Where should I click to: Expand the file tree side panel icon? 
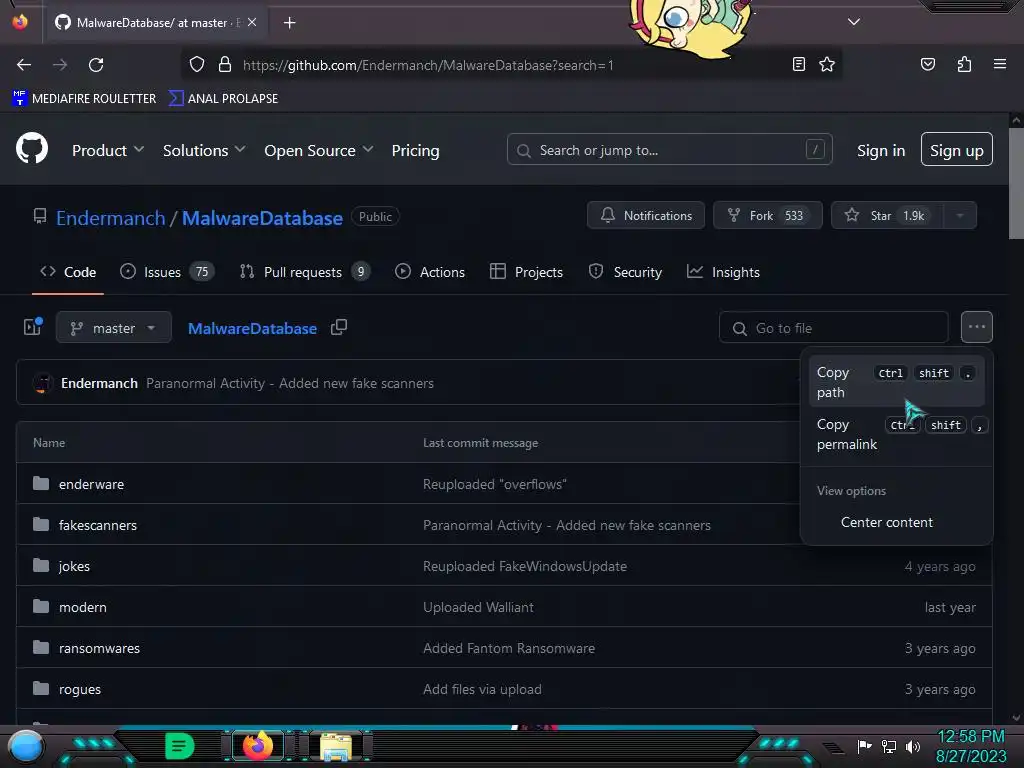(x=33, y=327)
